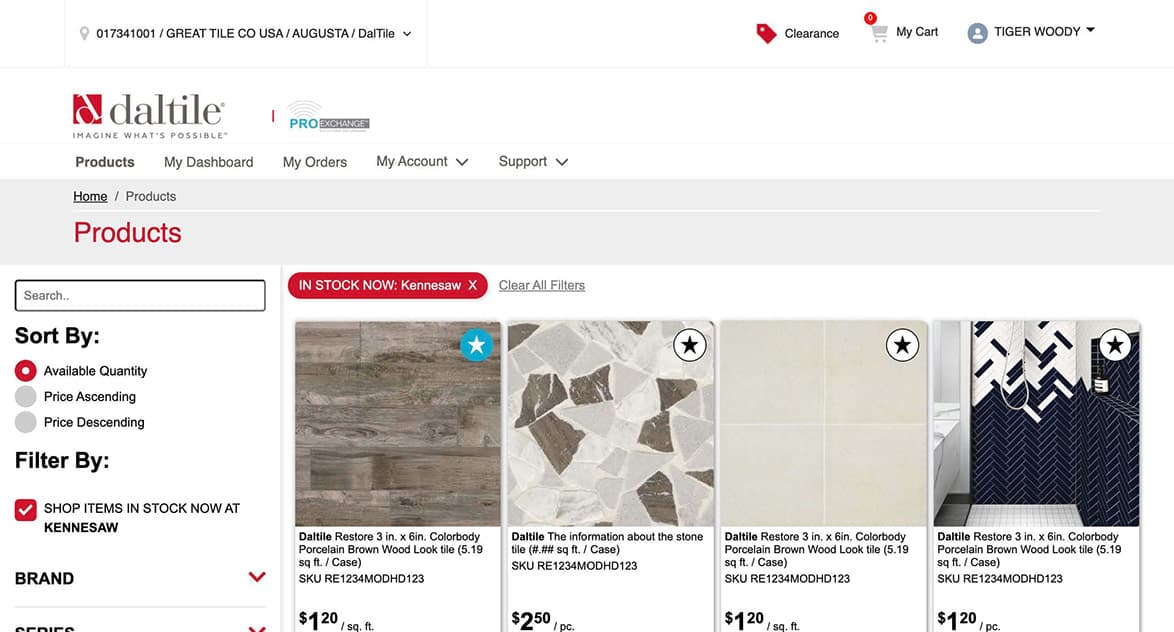Open My Cart link

click(916, 31)
